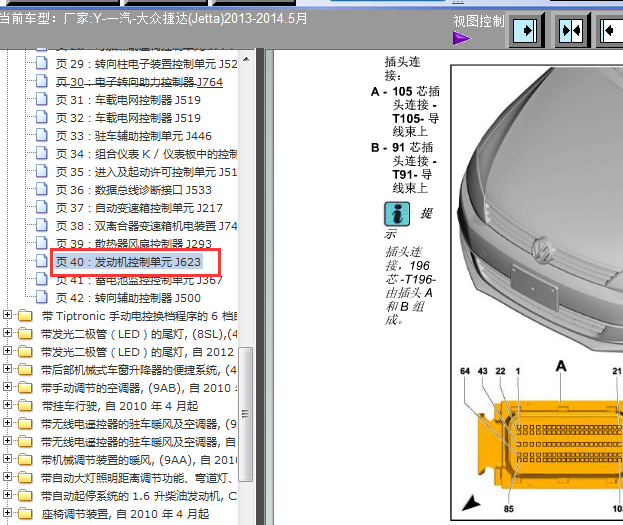Click document icon of 页 33 驻车辅助控制单元
Image resolution: width=623 pixels, height=525 pixels.
tap(42, 135)
